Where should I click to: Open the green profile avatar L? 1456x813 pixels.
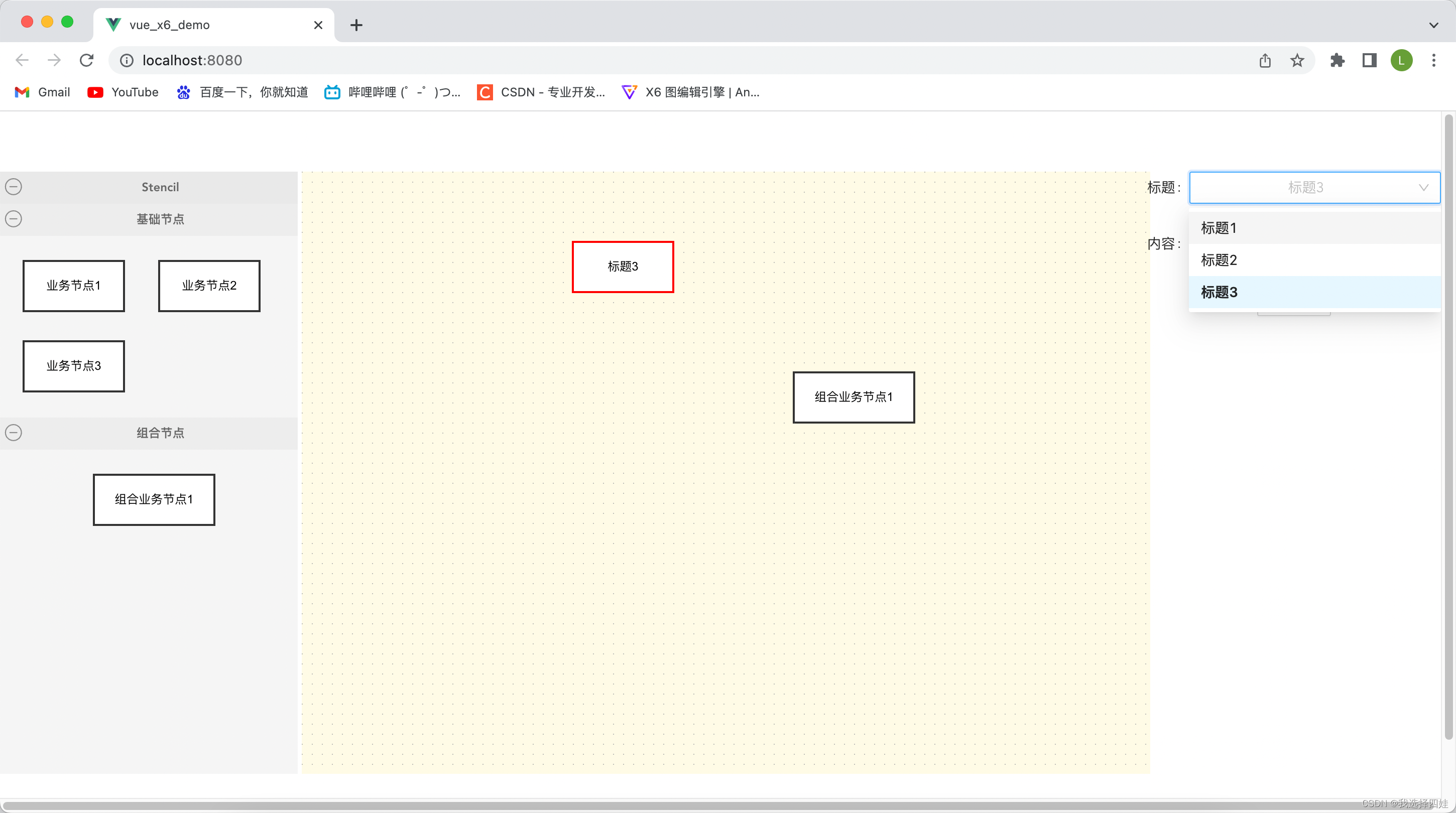[1401, 60]
